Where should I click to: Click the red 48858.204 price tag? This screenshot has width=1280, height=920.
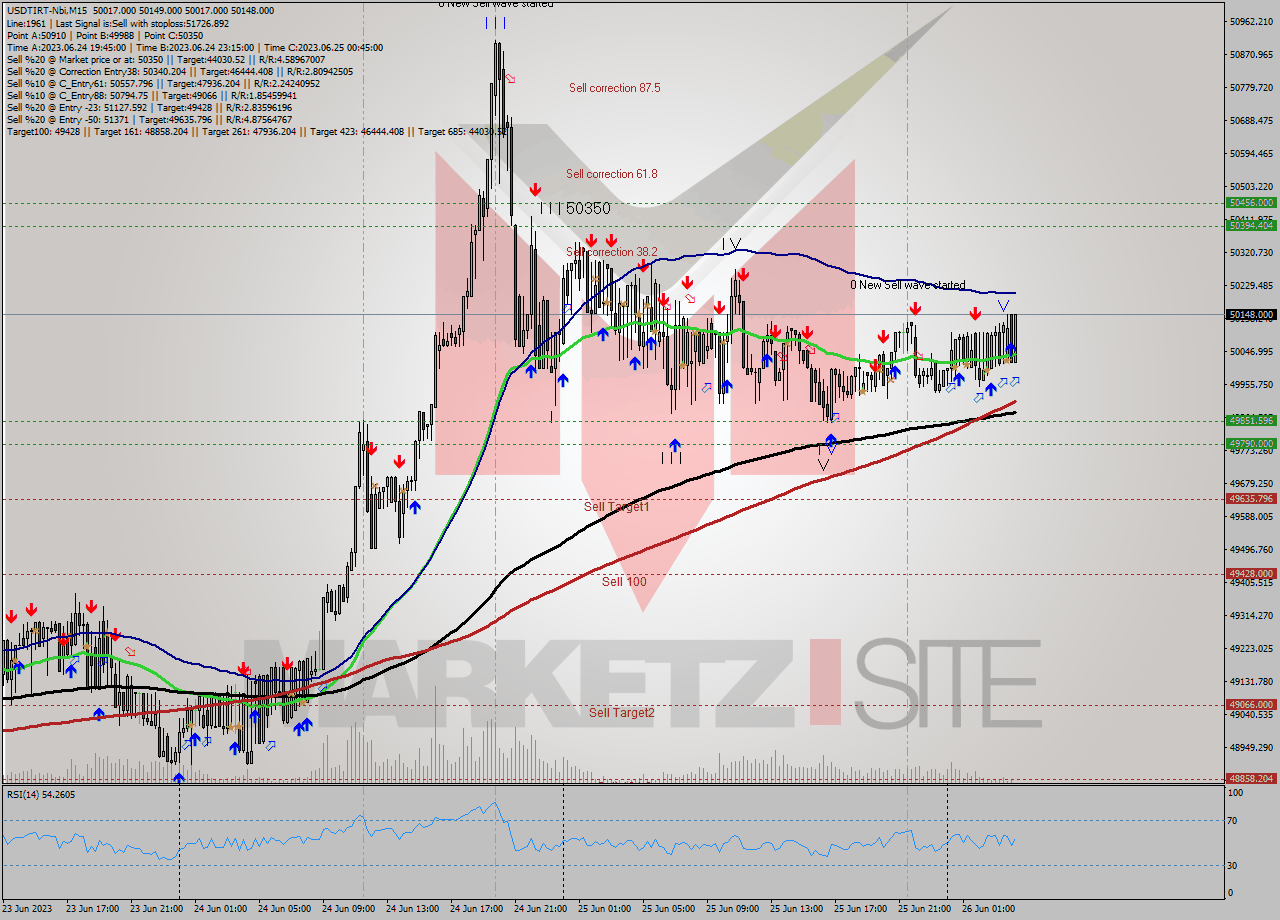pyautogui.click(x=1250, y=778)
